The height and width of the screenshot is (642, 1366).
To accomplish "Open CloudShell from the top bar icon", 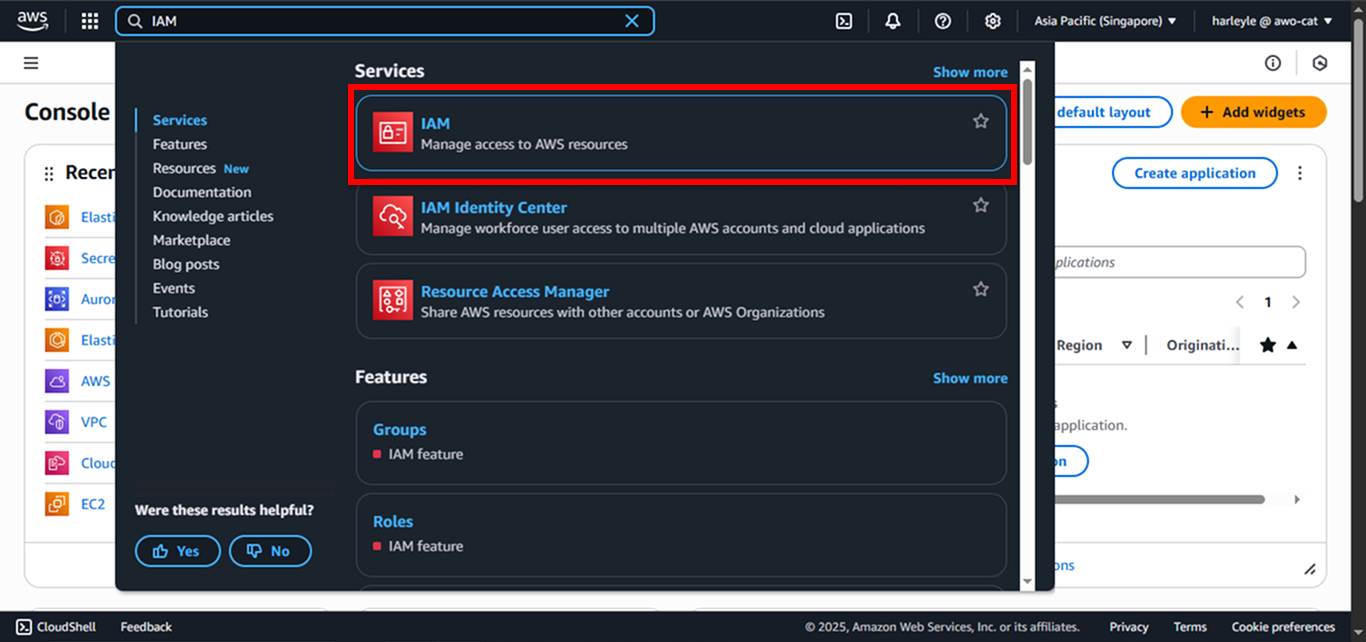I will click(844, 21).
